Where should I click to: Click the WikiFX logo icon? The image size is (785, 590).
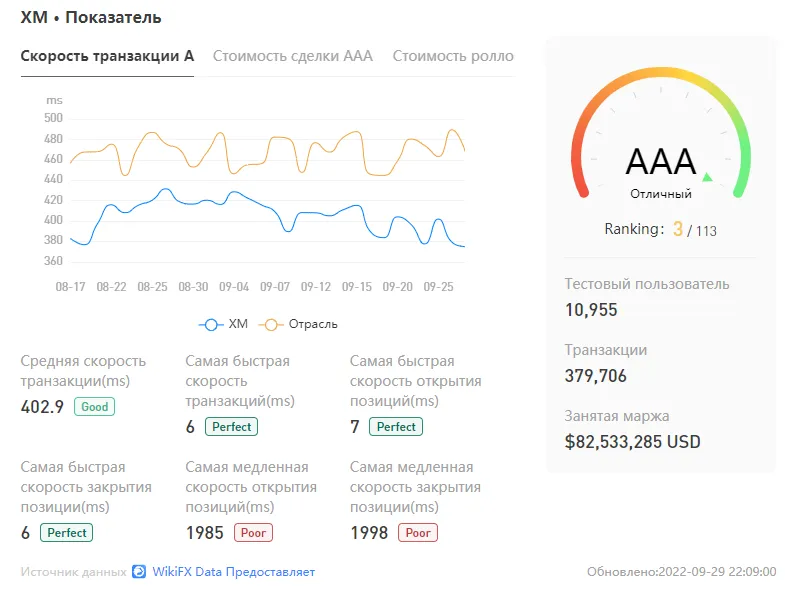click(x=139, y=571)
